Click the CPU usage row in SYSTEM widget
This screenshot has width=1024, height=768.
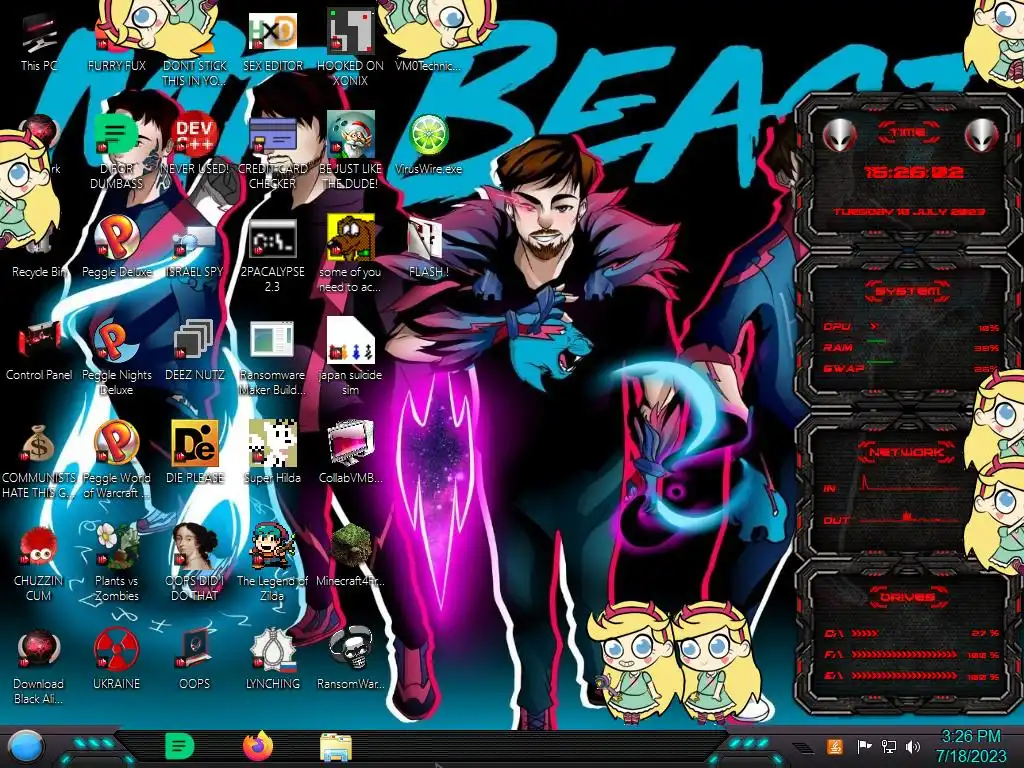tap(912, 327)
